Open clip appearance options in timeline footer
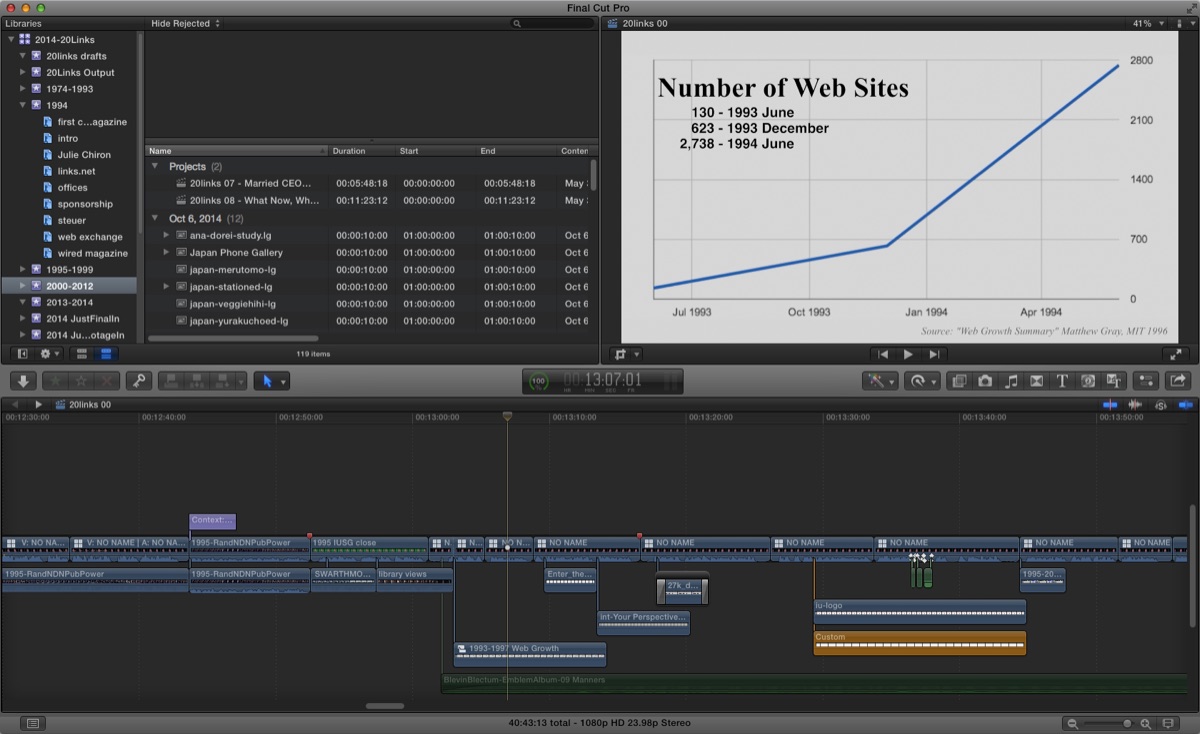Viewport: 1200px width, 734px height. [1168, 723]
